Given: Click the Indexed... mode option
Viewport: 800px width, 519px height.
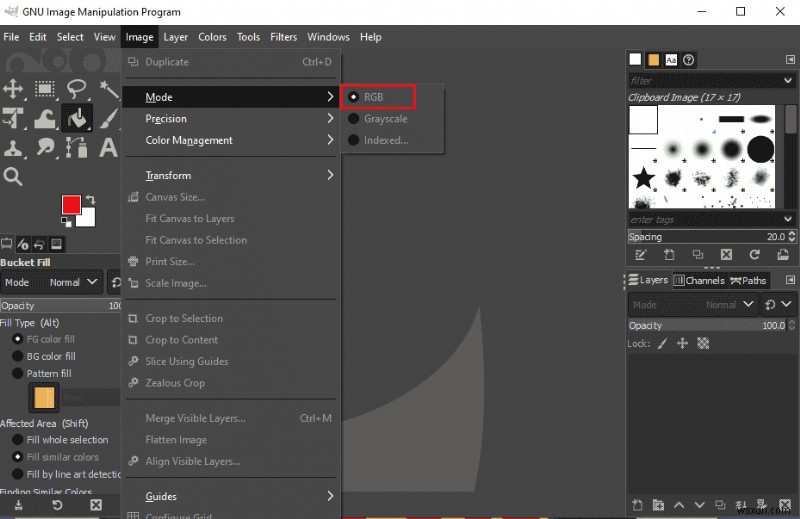Looking at the screenshot, I should coord(385,141).
